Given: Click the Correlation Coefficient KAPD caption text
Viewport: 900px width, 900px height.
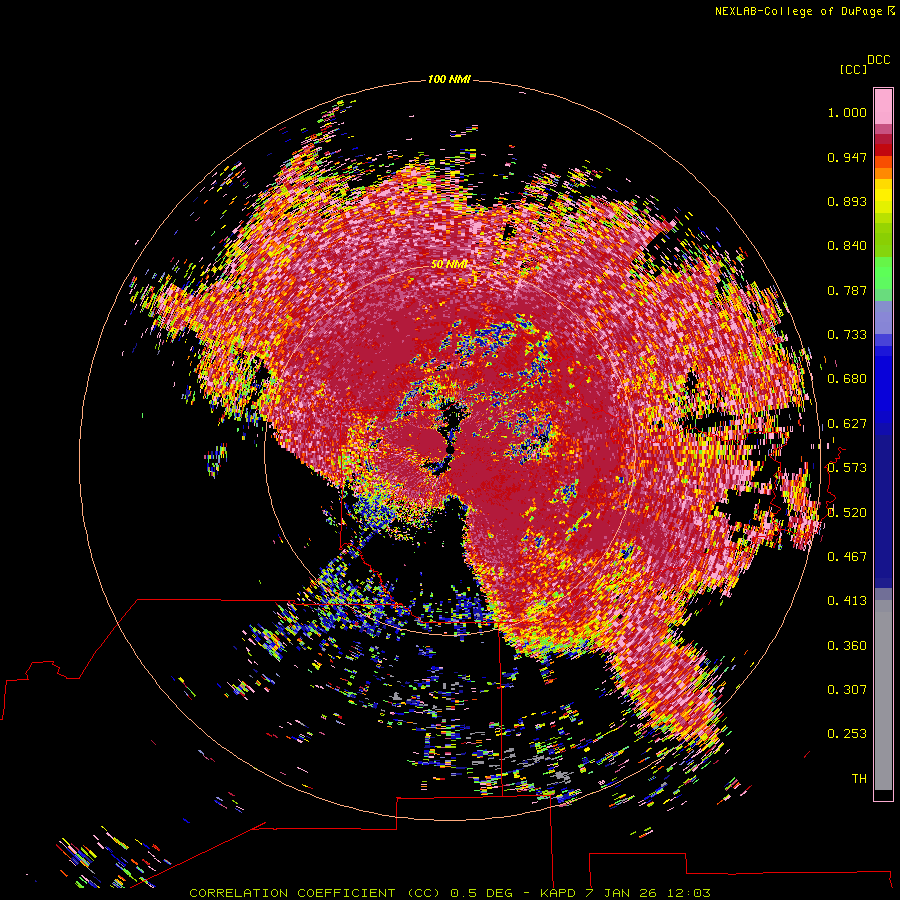Looking at the screenshot, I should click(x=450, y=893).
